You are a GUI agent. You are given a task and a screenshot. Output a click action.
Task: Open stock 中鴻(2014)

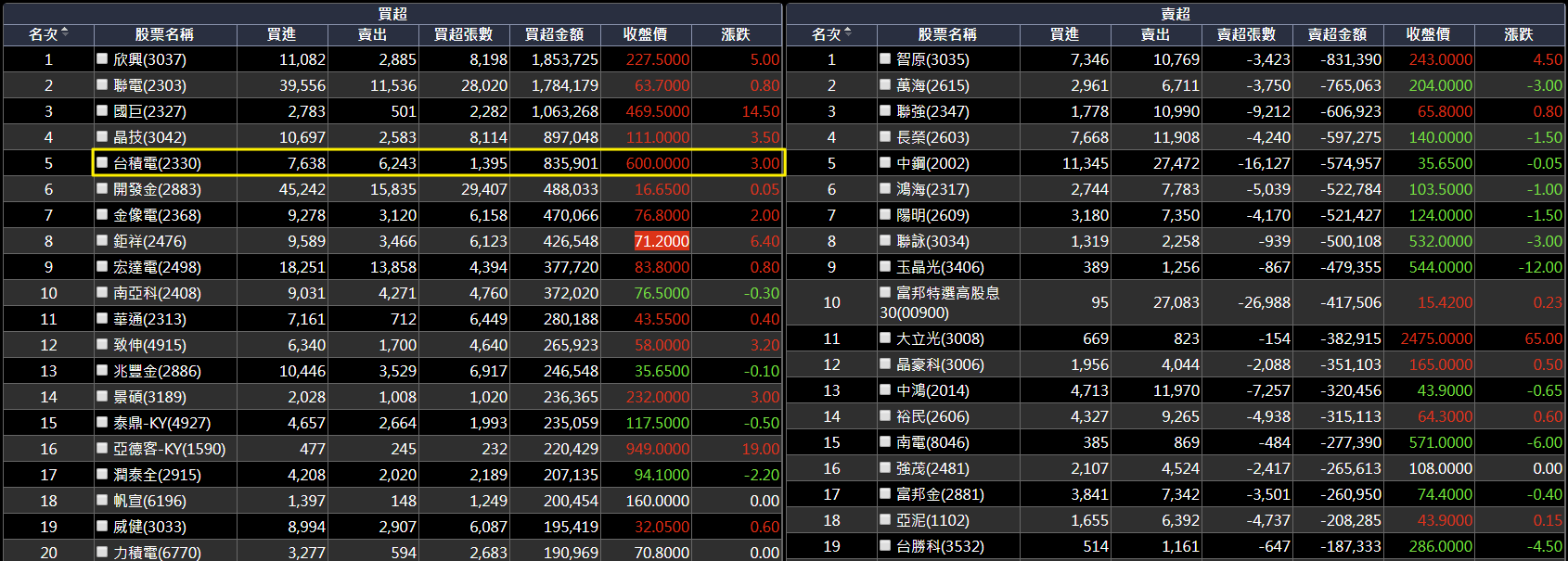932,391
